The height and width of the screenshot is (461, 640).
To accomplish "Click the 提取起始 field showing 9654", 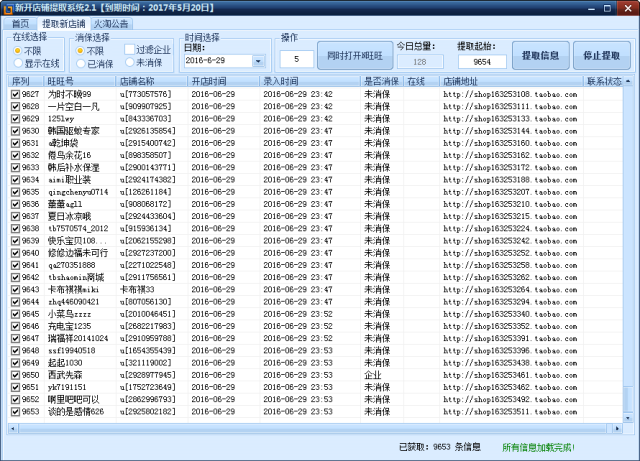I will pyautogui.click(x=482, y=62).
